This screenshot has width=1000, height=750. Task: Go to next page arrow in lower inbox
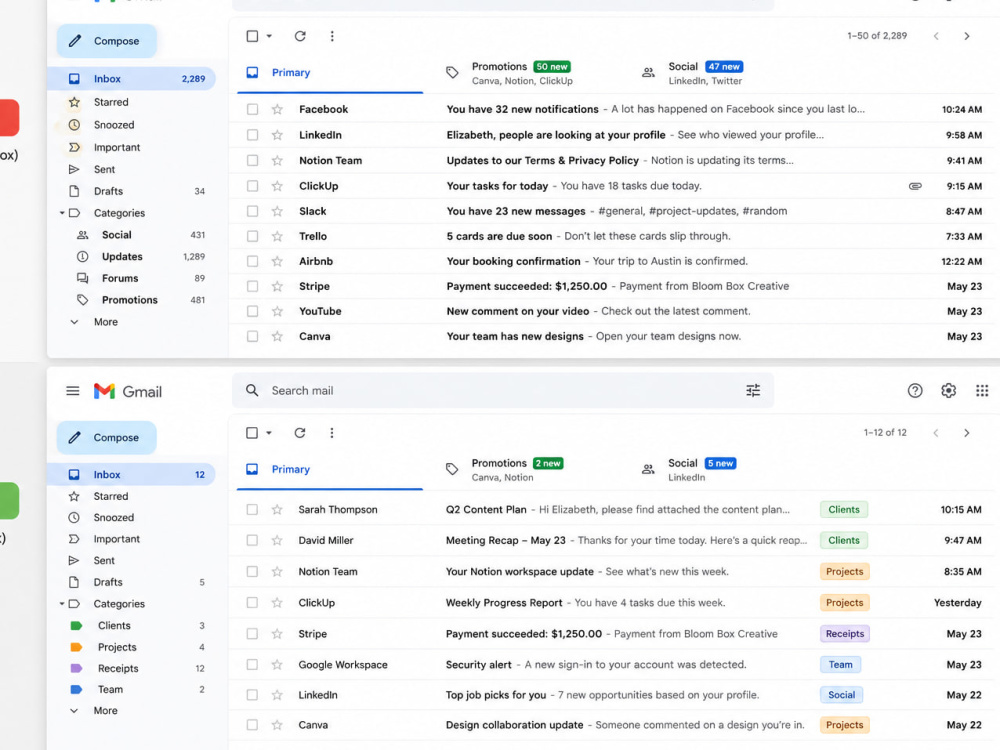click(x=967, y=433)
